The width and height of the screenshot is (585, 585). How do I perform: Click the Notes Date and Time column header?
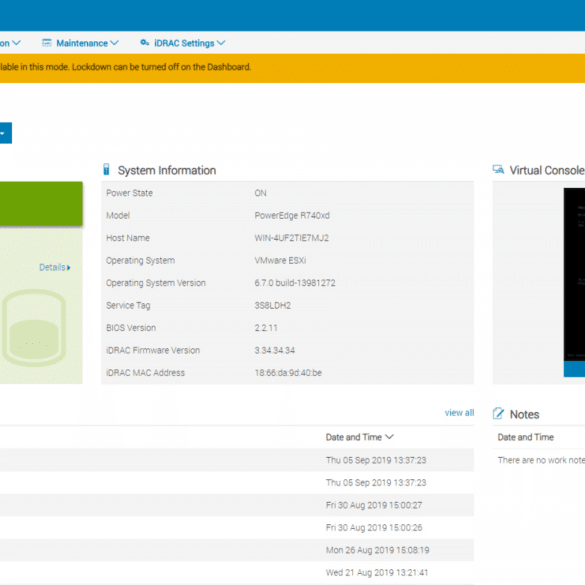point(525,437)
